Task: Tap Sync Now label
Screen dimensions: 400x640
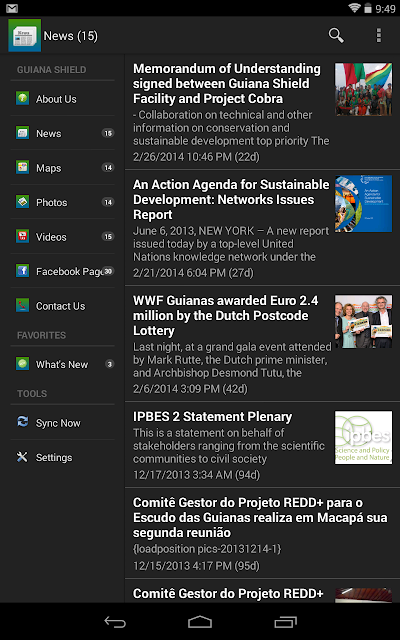Action: pos(58,423)
